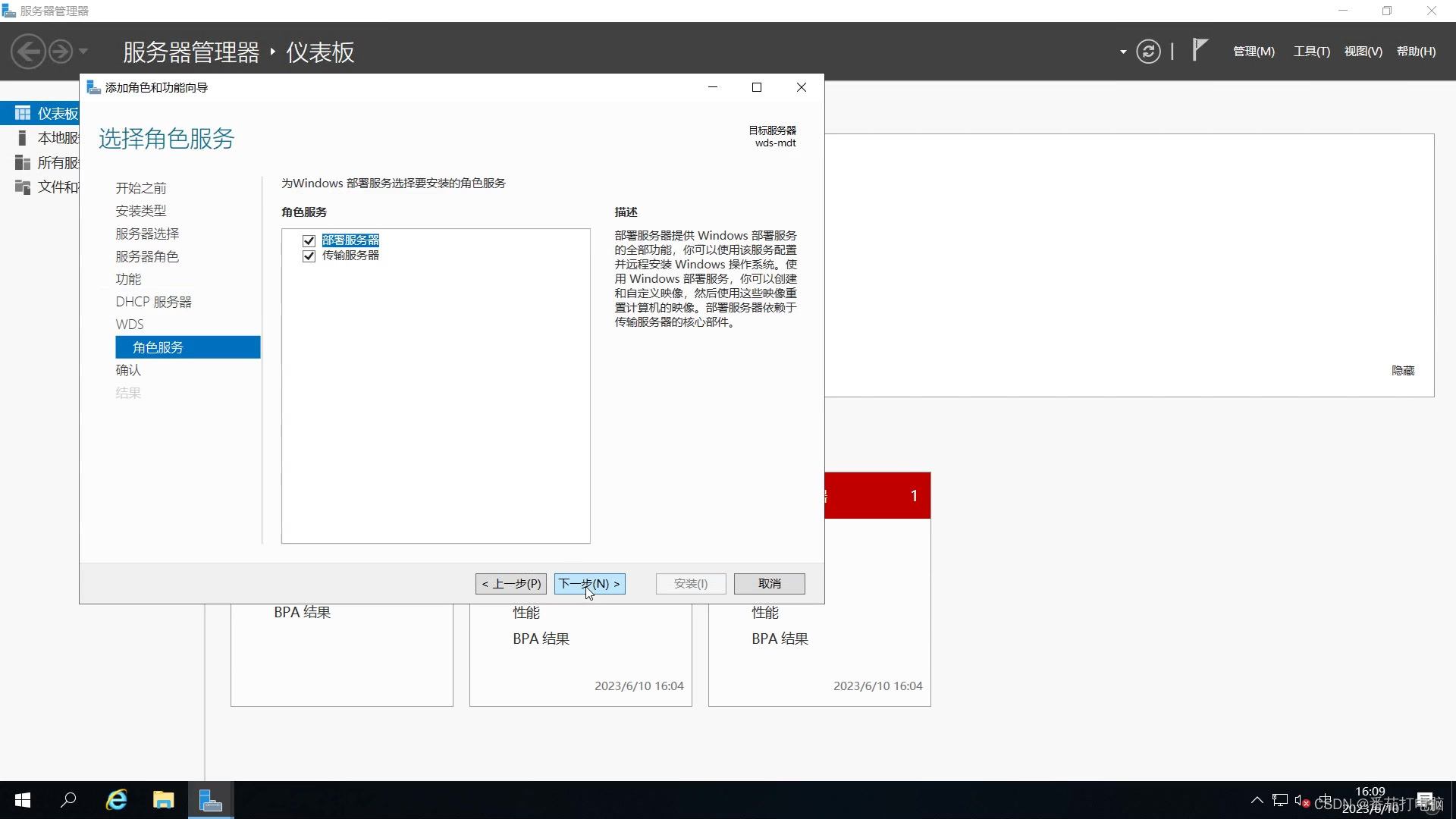Open the 工具(T) menu
1456x819 pixels.
(1312, 52)
